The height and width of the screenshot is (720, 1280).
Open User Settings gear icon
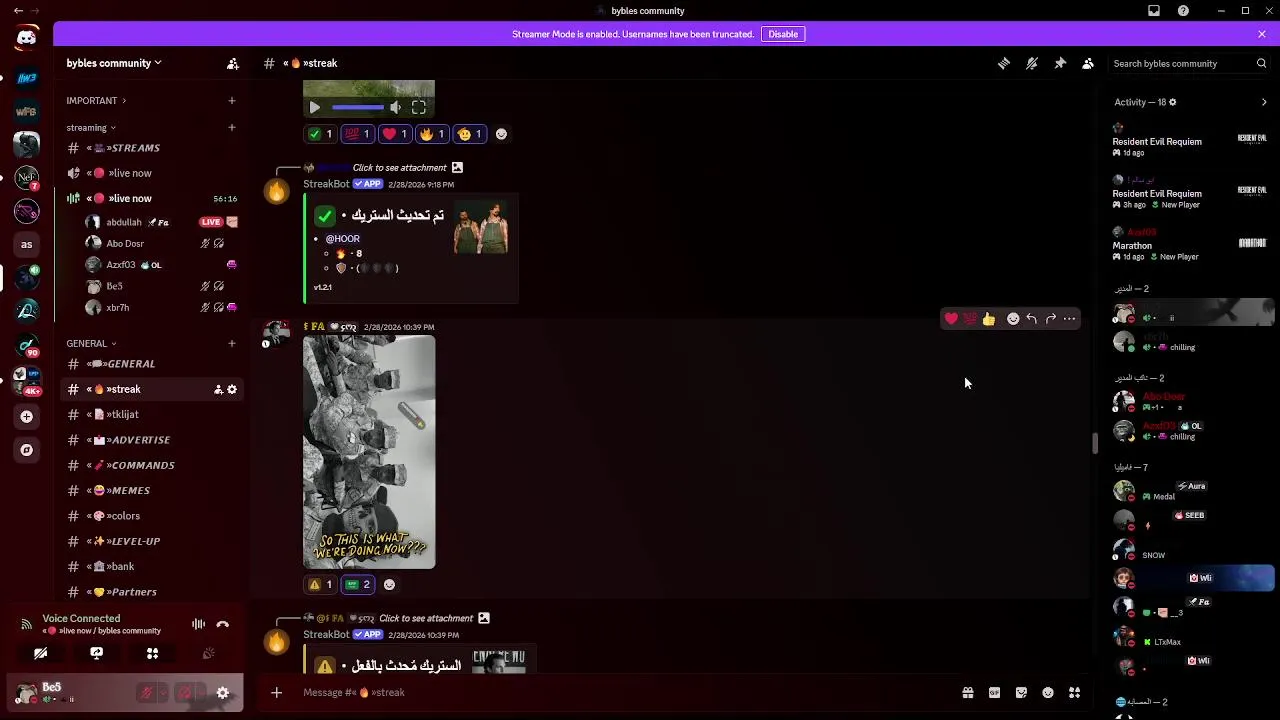[x=223, y=692]
